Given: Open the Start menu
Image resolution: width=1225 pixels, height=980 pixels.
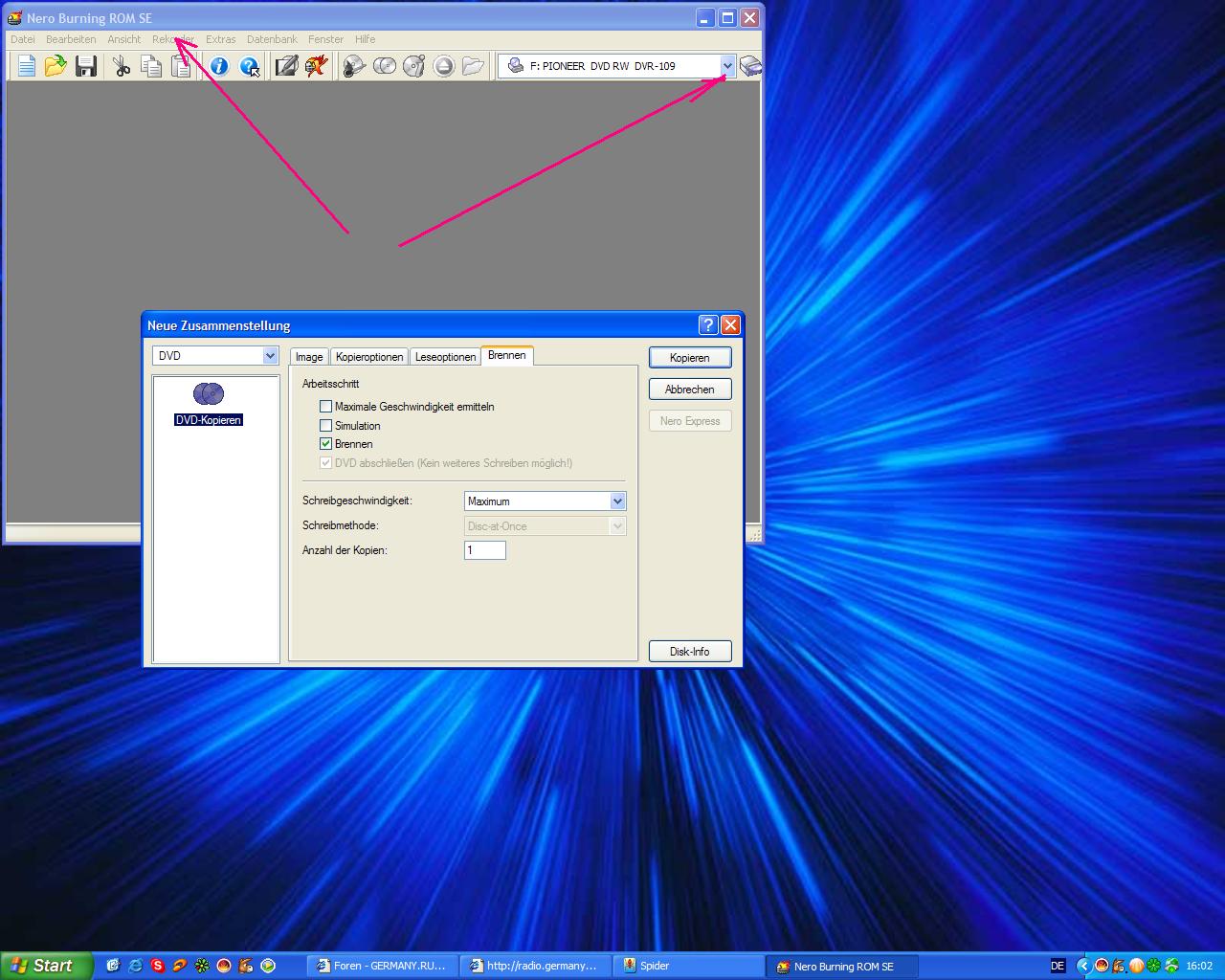Looking at the screenshot, I should tap(47, 966).
